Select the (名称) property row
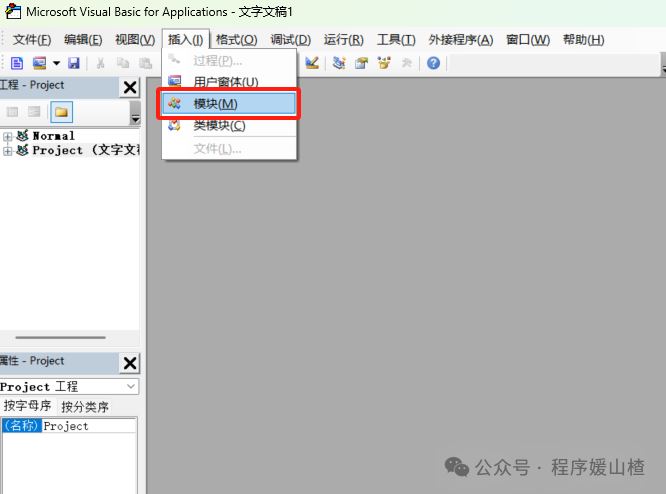 click(69, 426)
